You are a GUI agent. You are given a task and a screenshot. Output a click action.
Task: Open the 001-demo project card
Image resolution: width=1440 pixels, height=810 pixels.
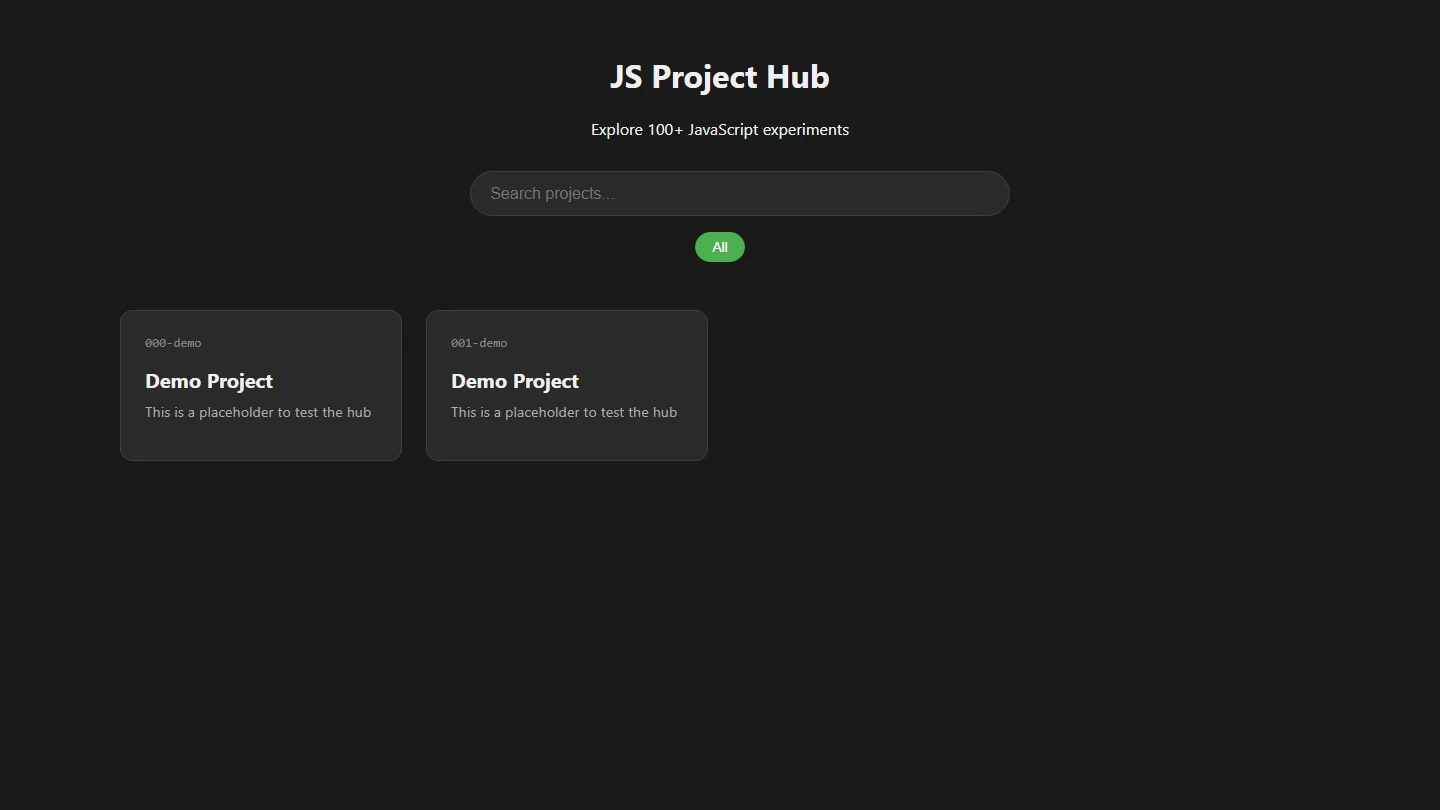pos(567,385)
